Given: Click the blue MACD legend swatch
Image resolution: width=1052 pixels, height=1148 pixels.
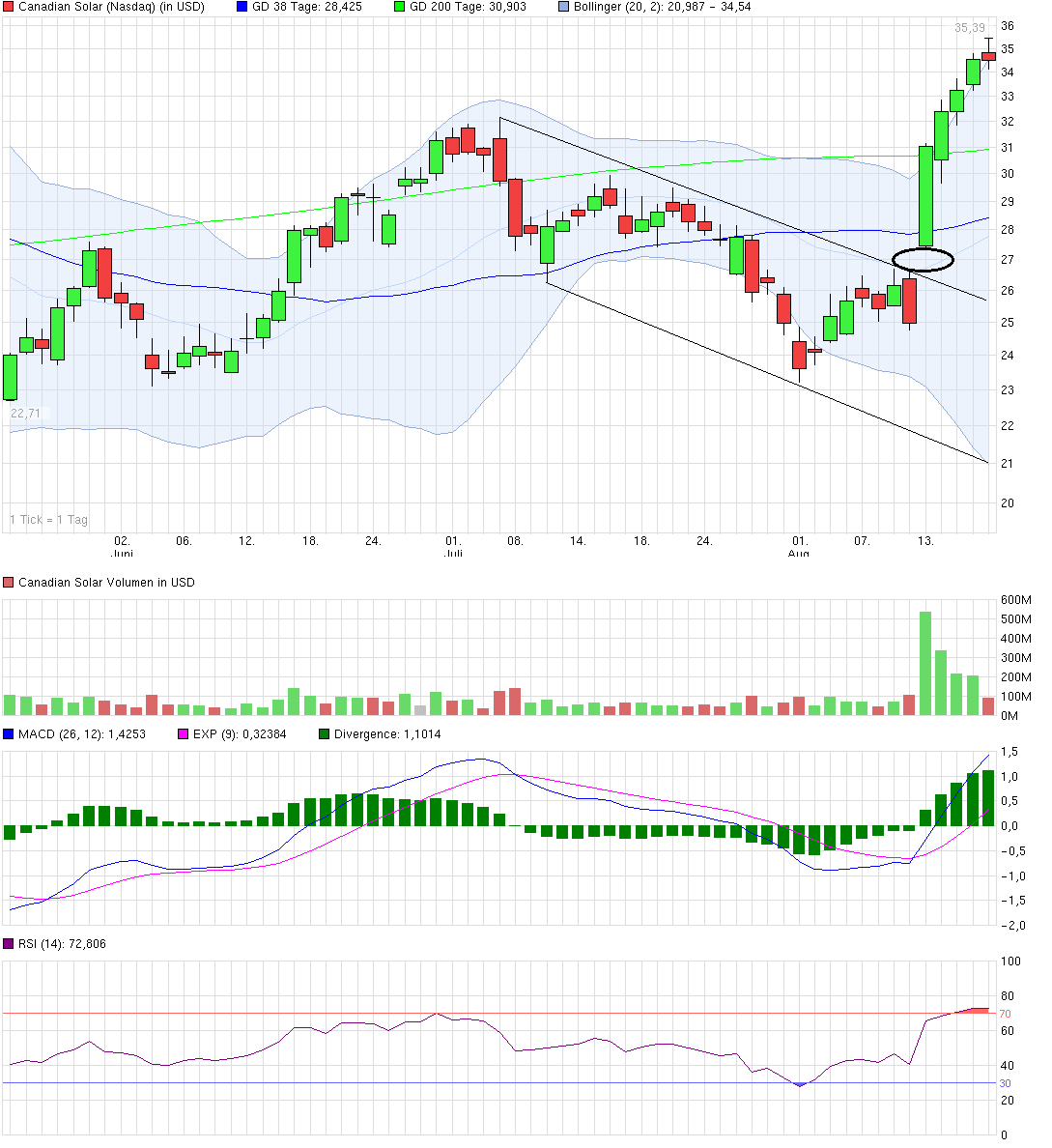Looking at the screenshot, I should 9,734.
